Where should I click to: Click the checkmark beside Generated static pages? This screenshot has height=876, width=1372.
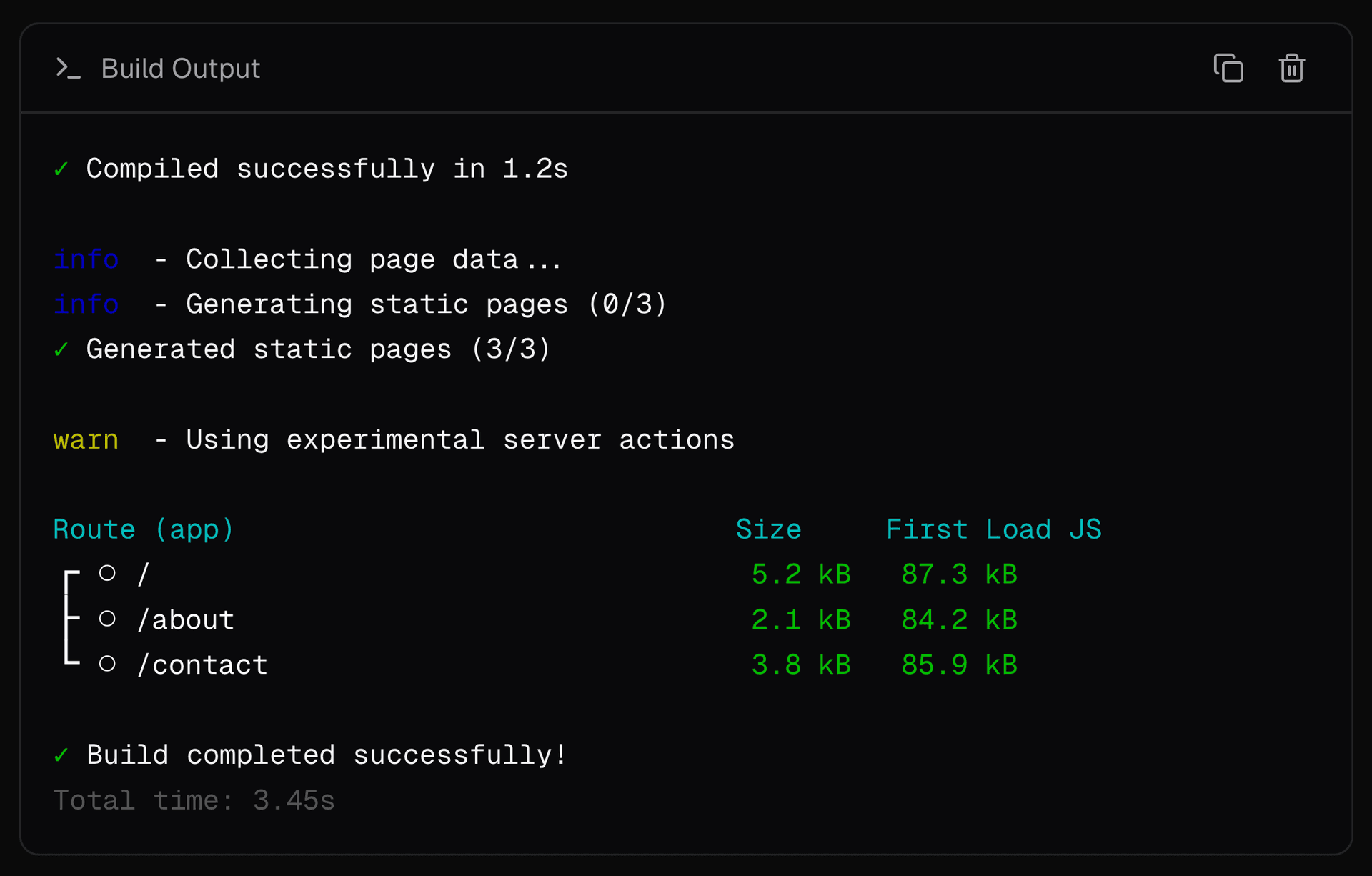click(61, 349)
